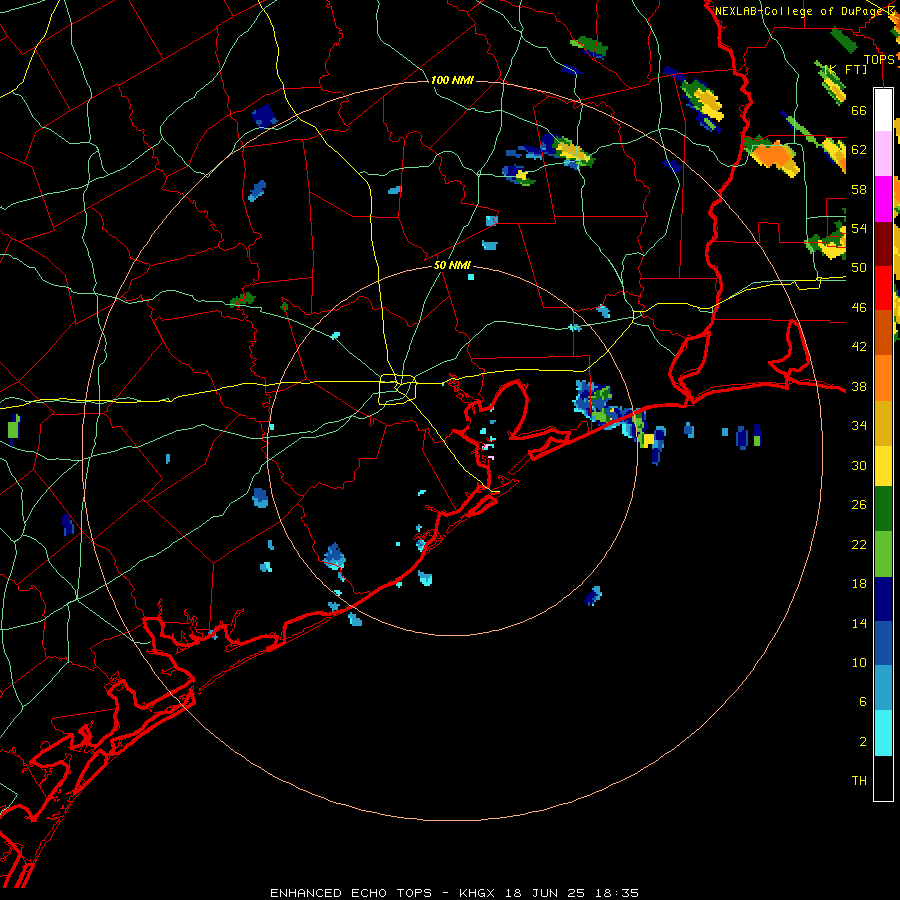
Task: Click the 42 legend value
Action: click(x=859, y=347)
